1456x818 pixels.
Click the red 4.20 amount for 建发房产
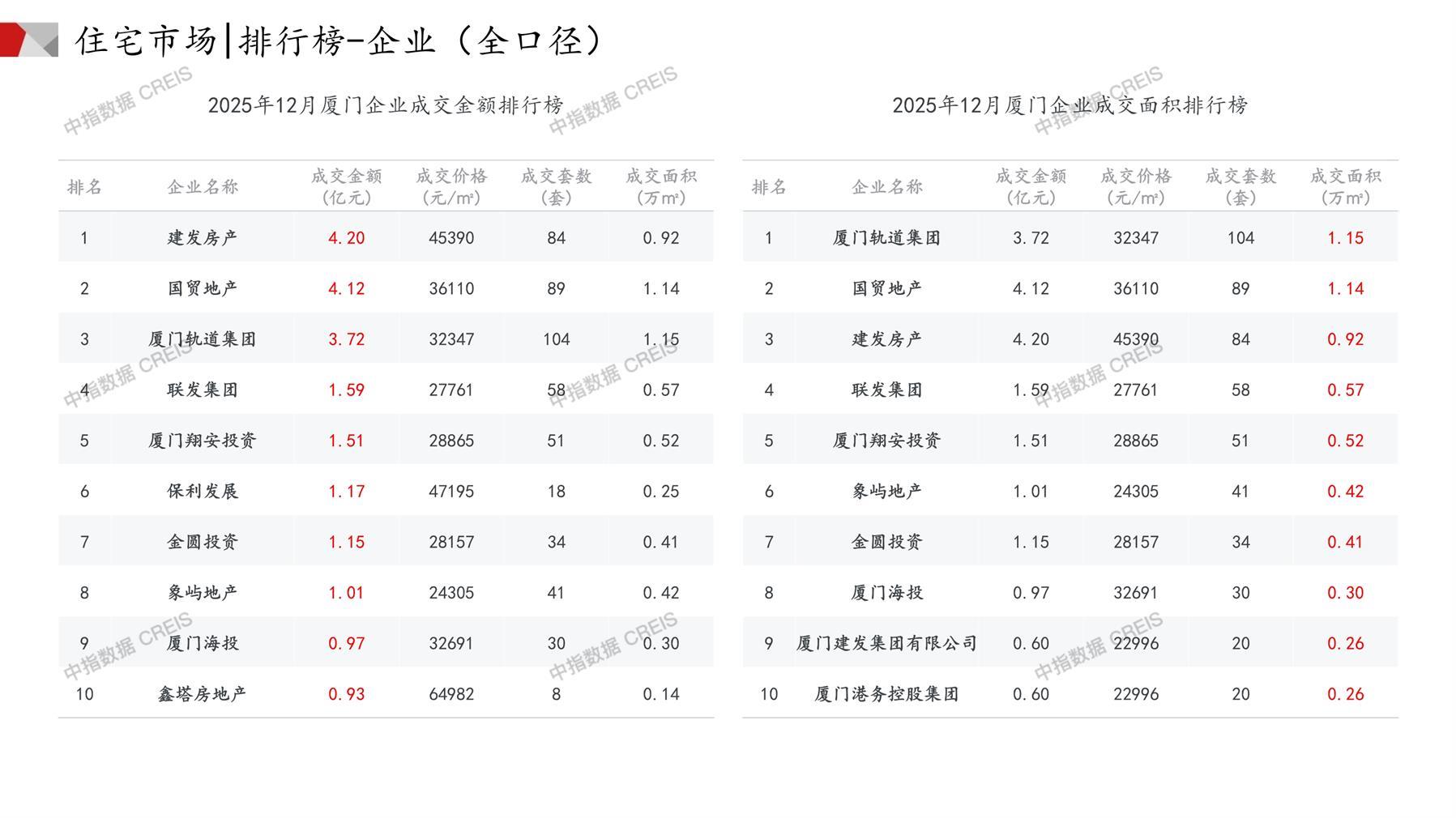346,238
